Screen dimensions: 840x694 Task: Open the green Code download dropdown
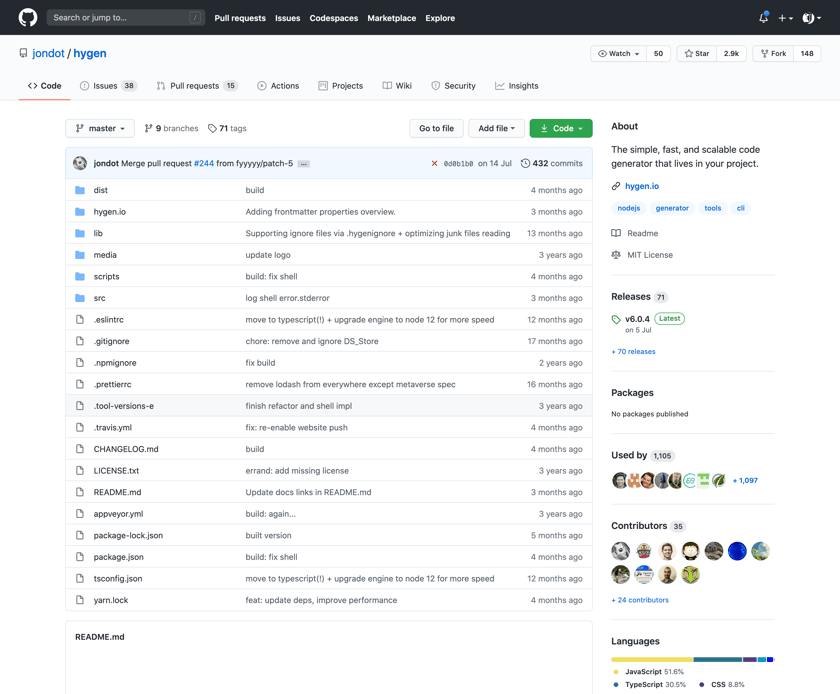[561, 129]
